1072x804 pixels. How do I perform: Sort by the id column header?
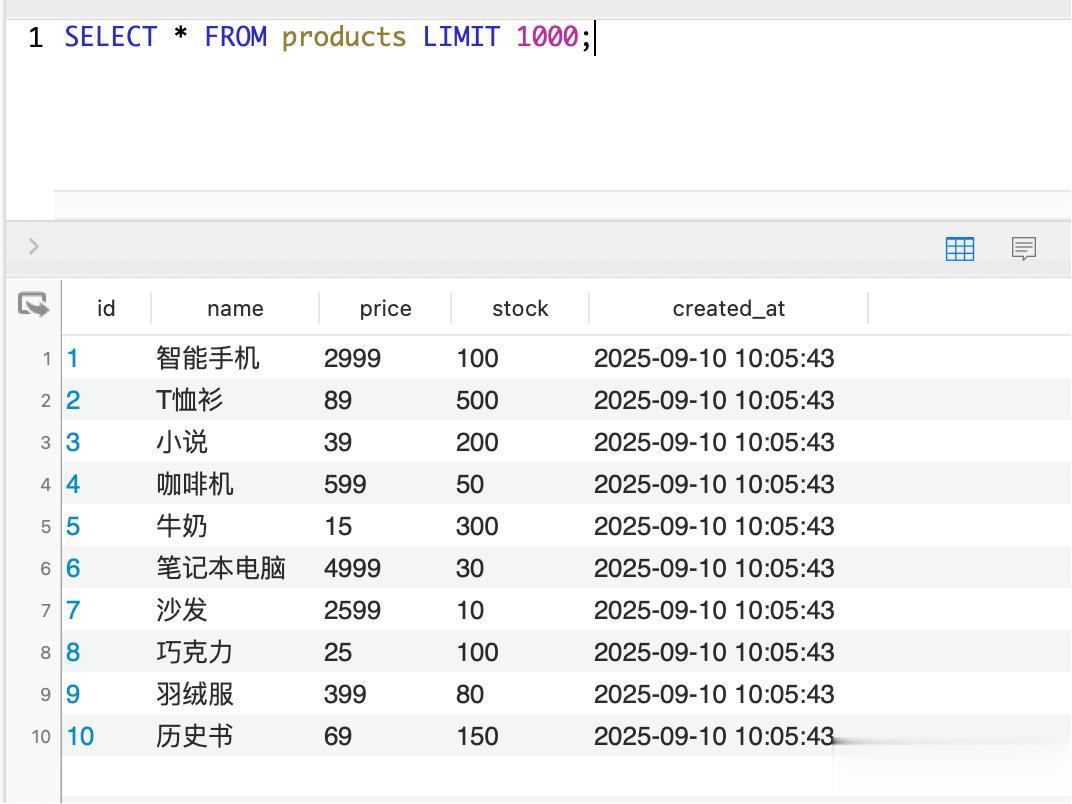(x=106, y=308)
